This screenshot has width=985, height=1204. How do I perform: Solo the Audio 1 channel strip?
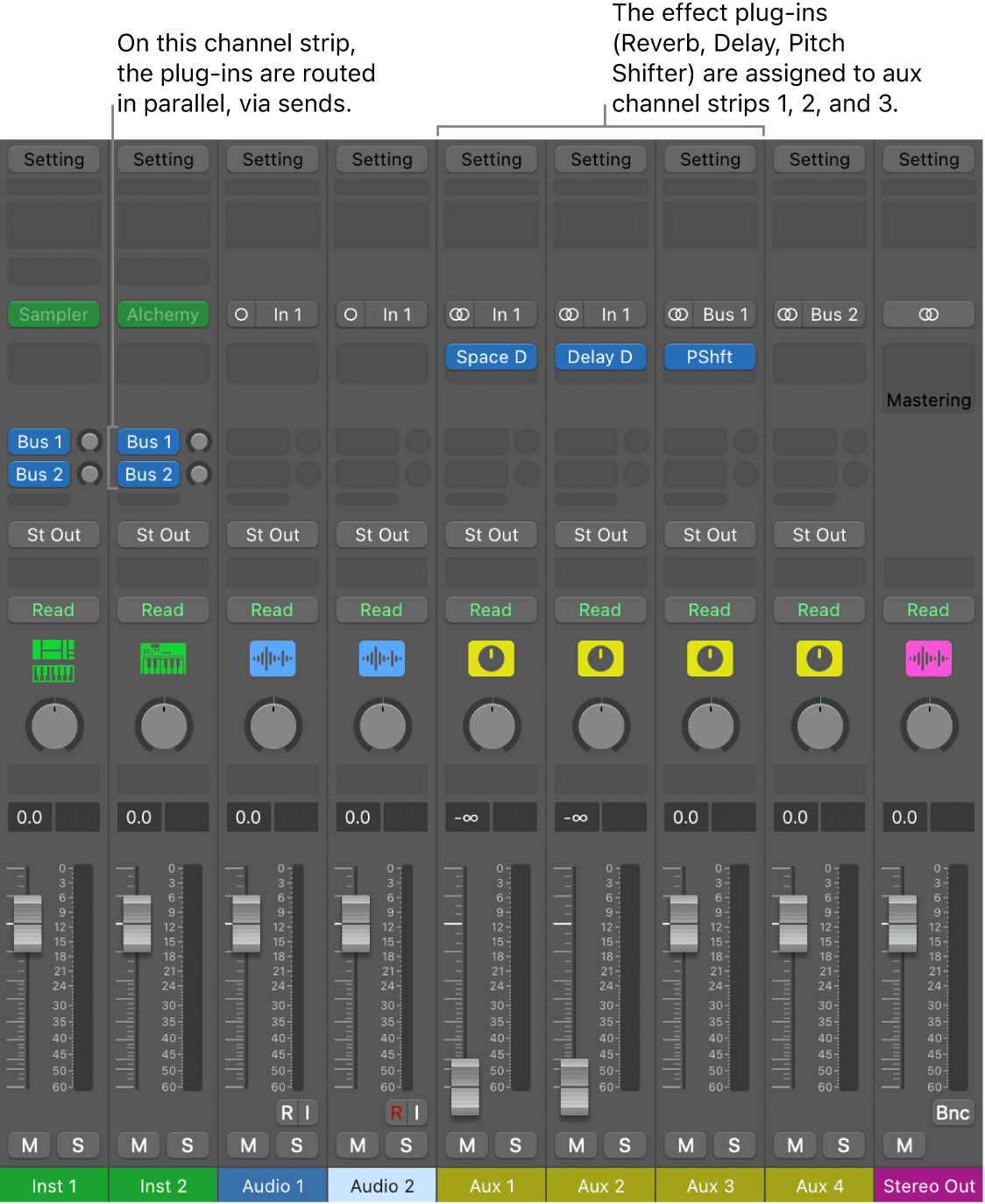296,1144
